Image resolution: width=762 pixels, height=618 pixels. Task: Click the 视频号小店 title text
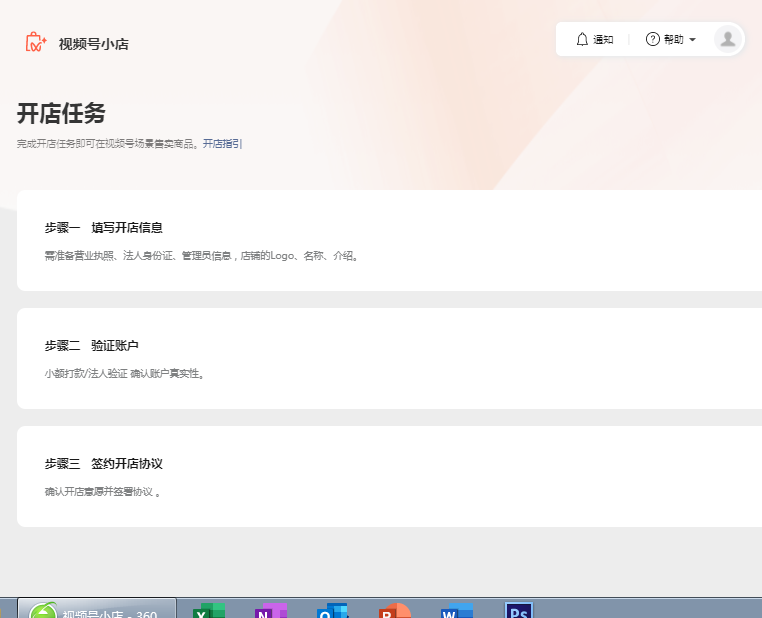point(94,44)
